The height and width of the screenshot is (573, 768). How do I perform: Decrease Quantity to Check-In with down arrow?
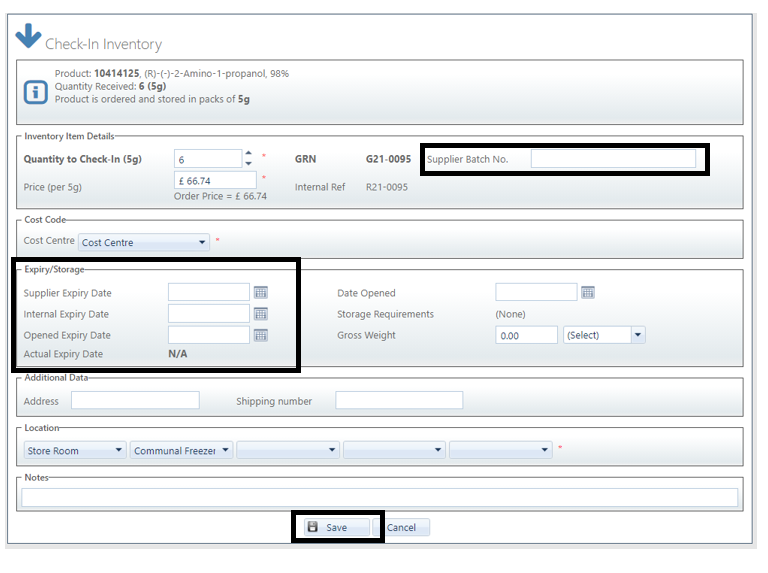249,164
